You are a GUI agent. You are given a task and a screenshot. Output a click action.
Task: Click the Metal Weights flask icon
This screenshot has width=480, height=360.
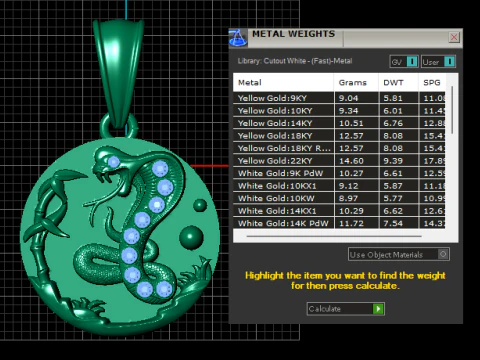[x=238, y=38]
